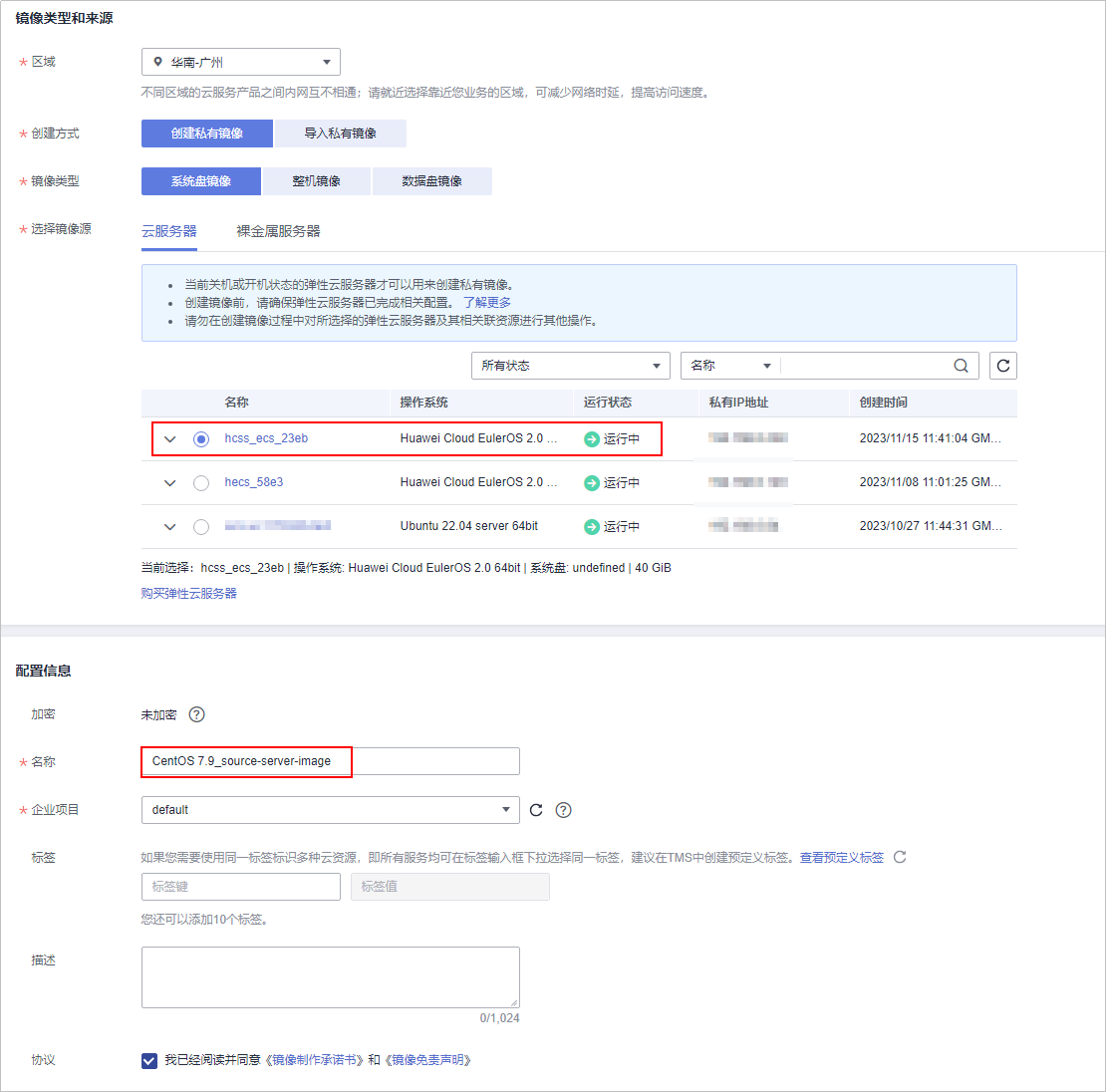The height and width of the screenshot is (1092, 1106).
Task: Click the 当前选择 summary line
Action: pyautogui.click(x=407, y=568)
